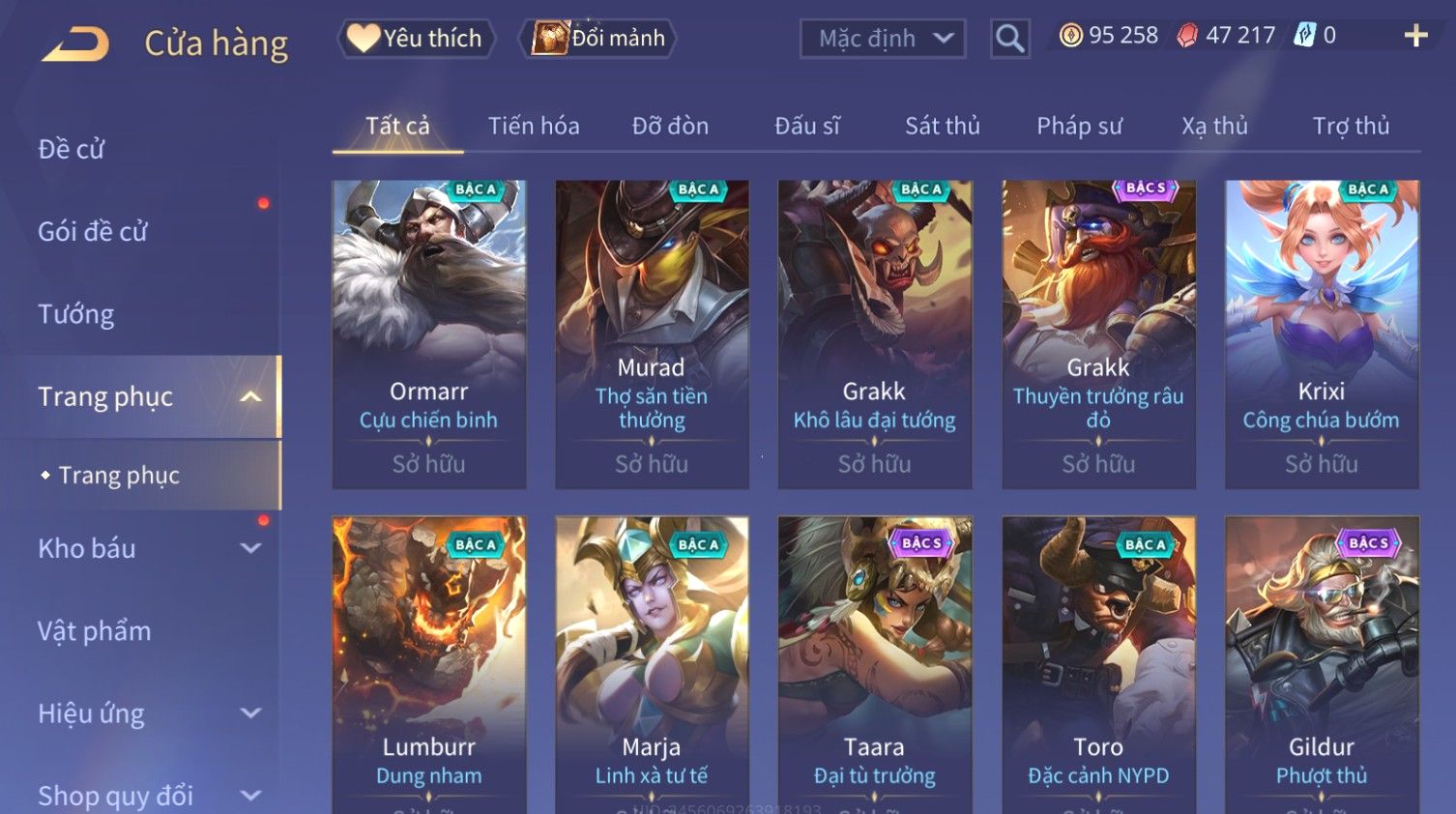Select the Tiến hóa tab

pos(534,126)
